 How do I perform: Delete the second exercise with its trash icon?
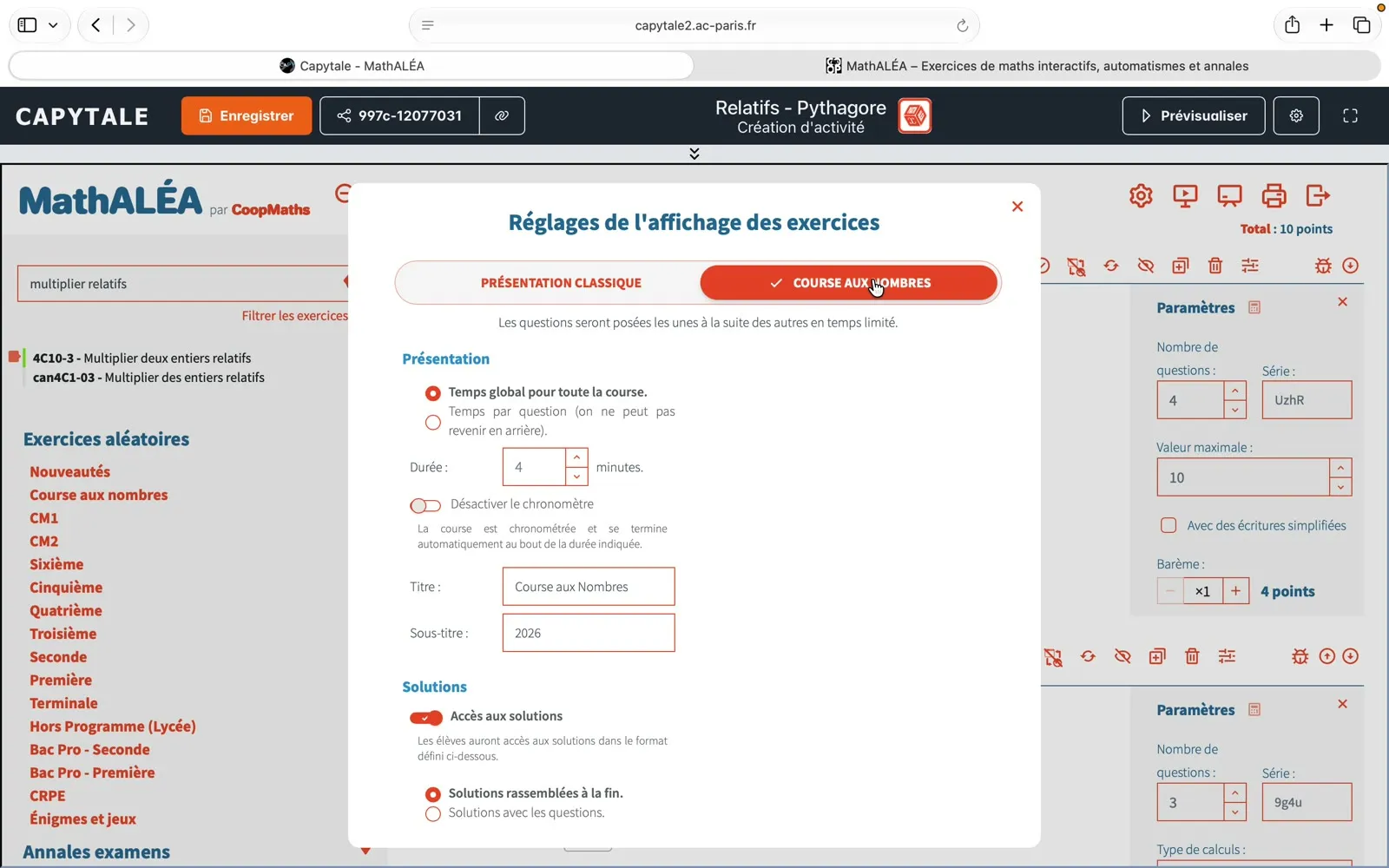[x=1192, y=656]
